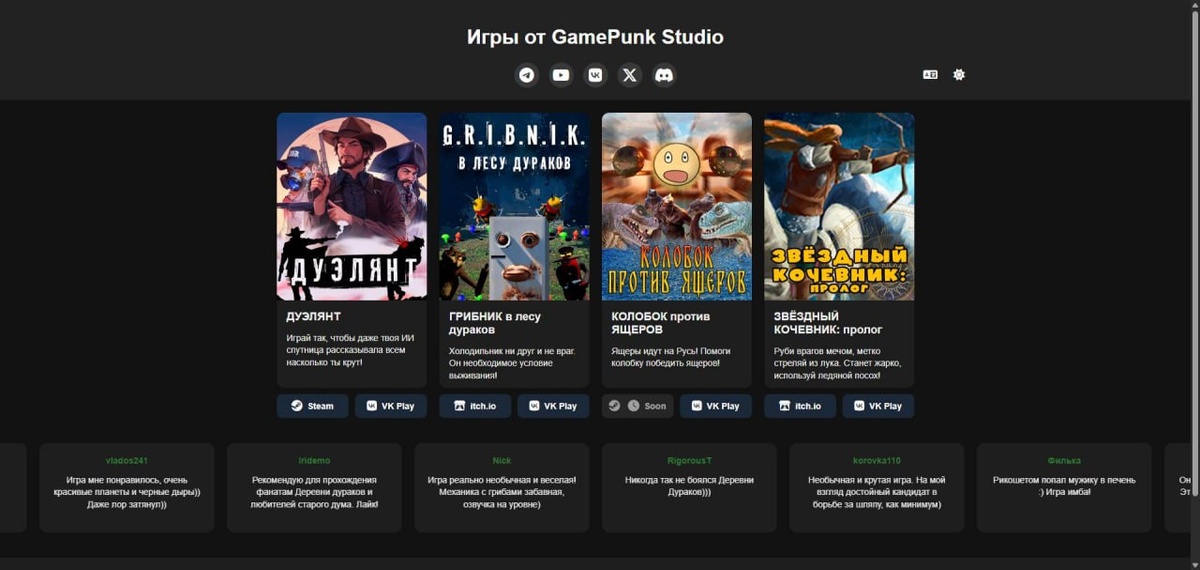Click ДУЭЛЯНТ description about ИИ спутница
The width and height of the screenshot is (1200, 570).
[350, 349]
